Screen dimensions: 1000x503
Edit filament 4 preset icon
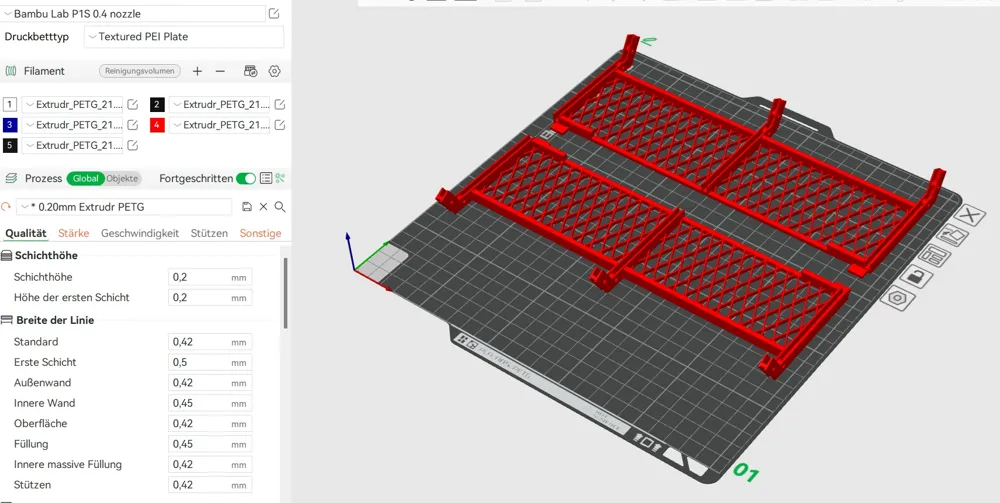pos(279,125)
